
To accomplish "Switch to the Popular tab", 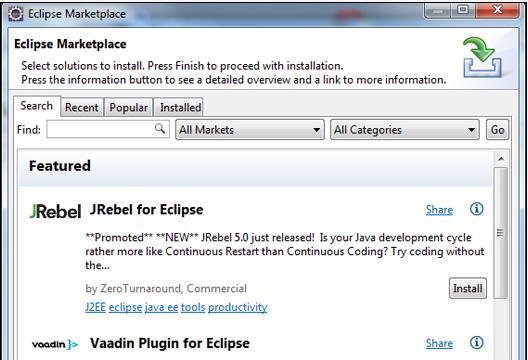I will tap(129, 107).
